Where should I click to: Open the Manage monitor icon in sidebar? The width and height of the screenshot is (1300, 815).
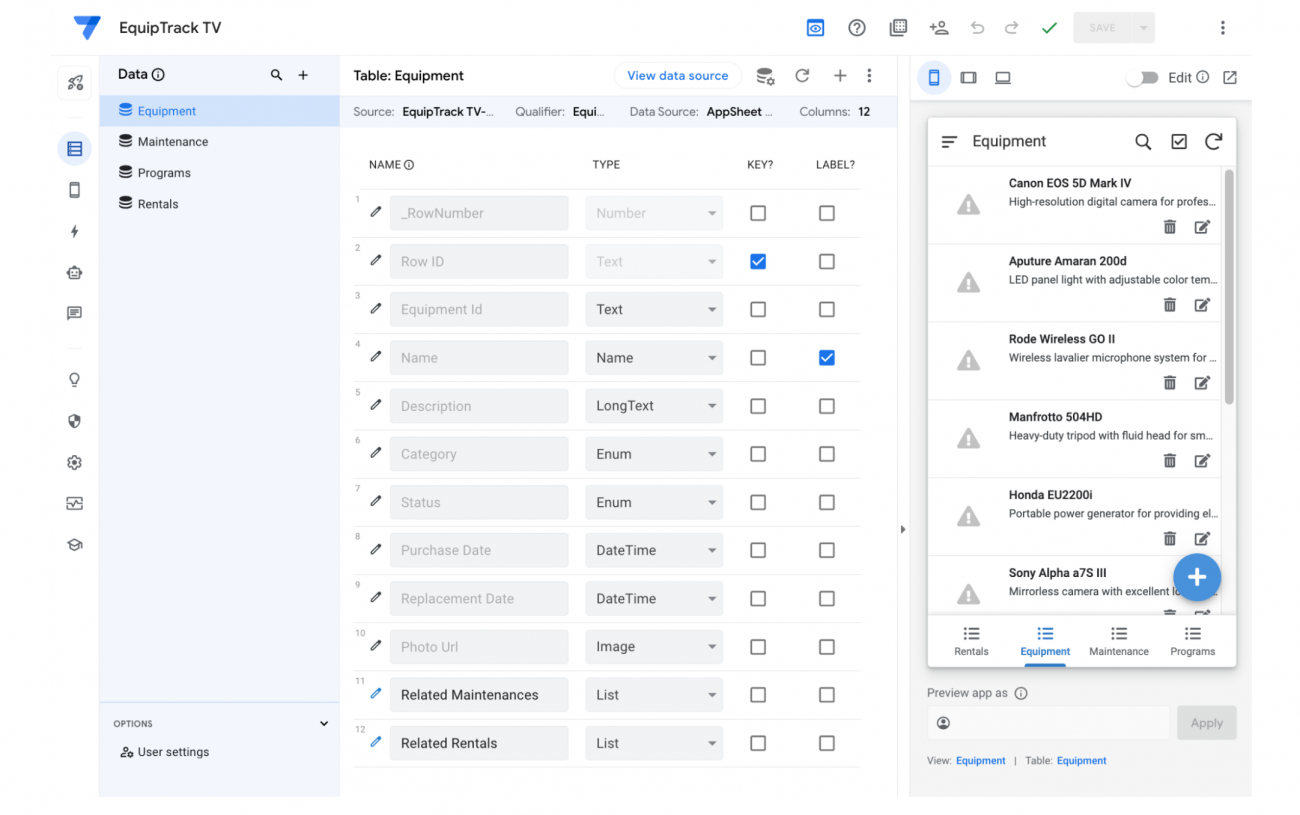coord(75,504)
